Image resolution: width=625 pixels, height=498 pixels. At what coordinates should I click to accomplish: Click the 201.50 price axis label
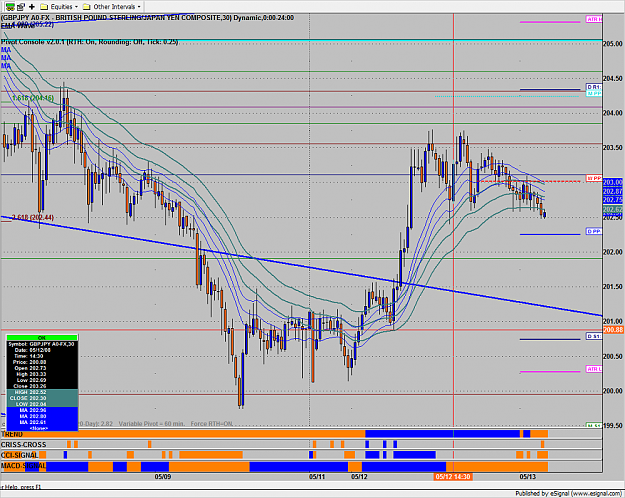(x=613, y=287)
